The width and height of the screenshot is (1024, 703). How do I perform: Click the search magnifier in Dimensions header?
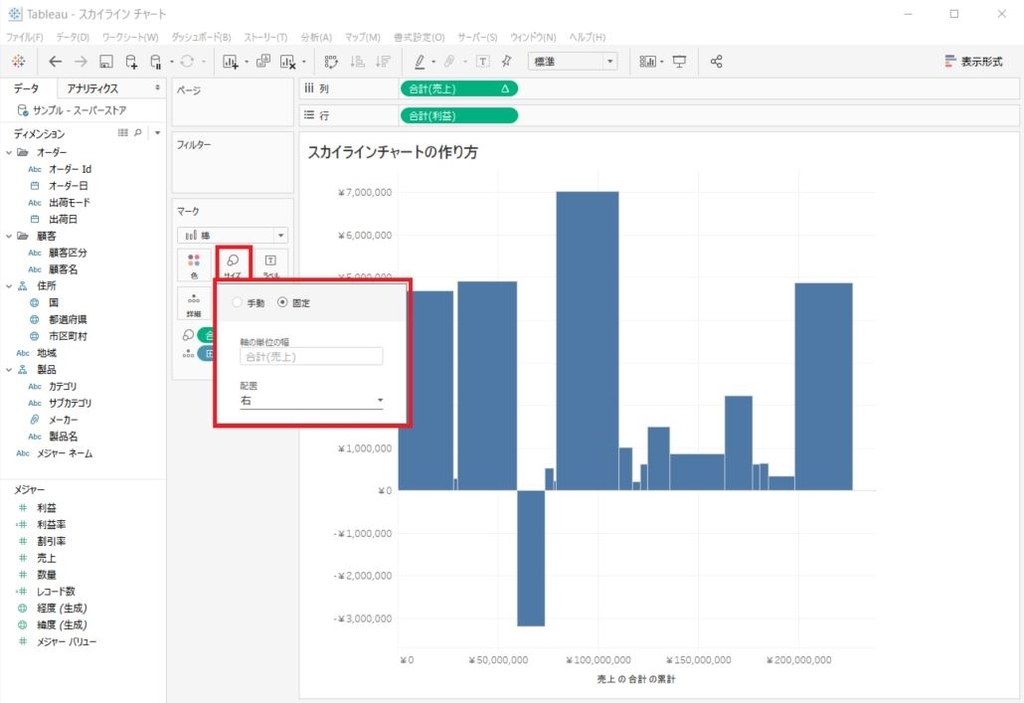138,133
